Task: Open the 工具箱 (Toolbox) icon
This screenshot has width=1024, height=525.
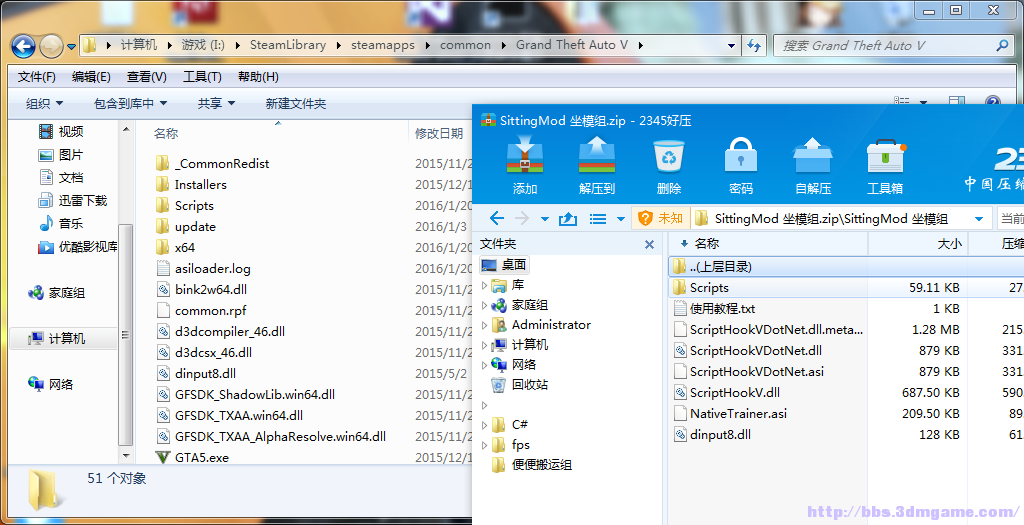Action: coord(885,165)
